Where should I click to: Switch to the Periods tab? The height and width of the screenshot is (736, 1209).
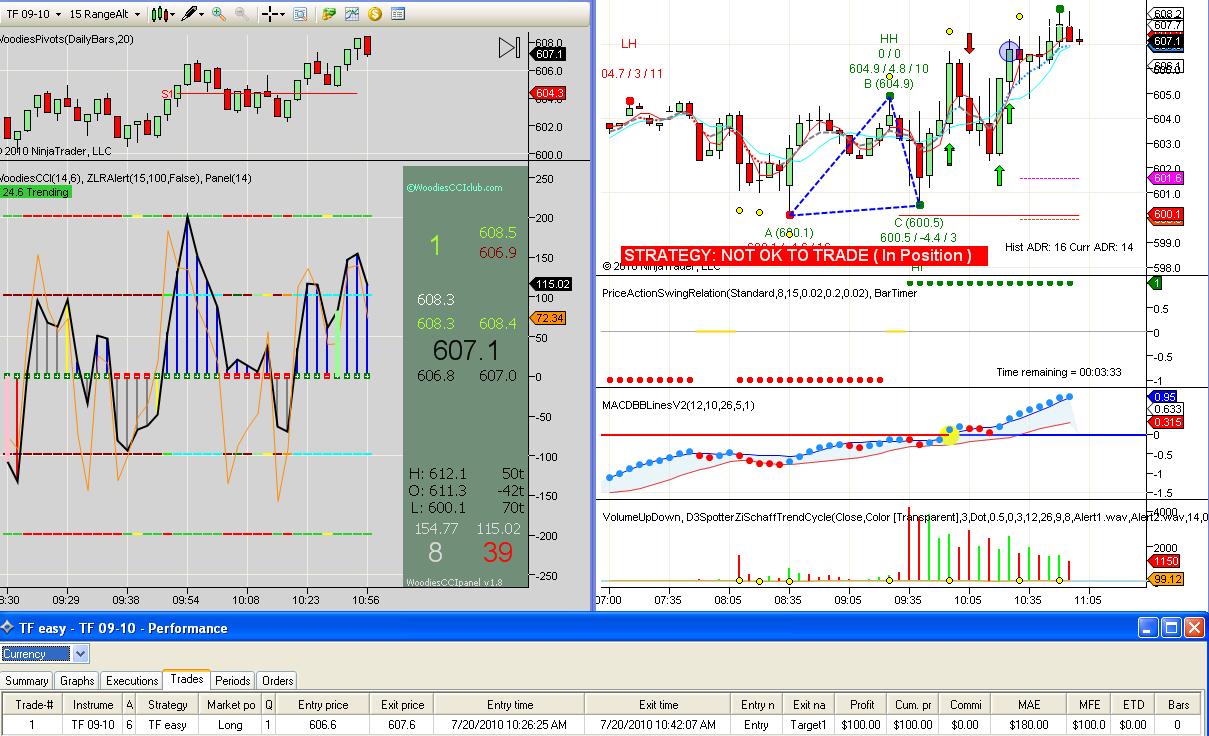233,680
